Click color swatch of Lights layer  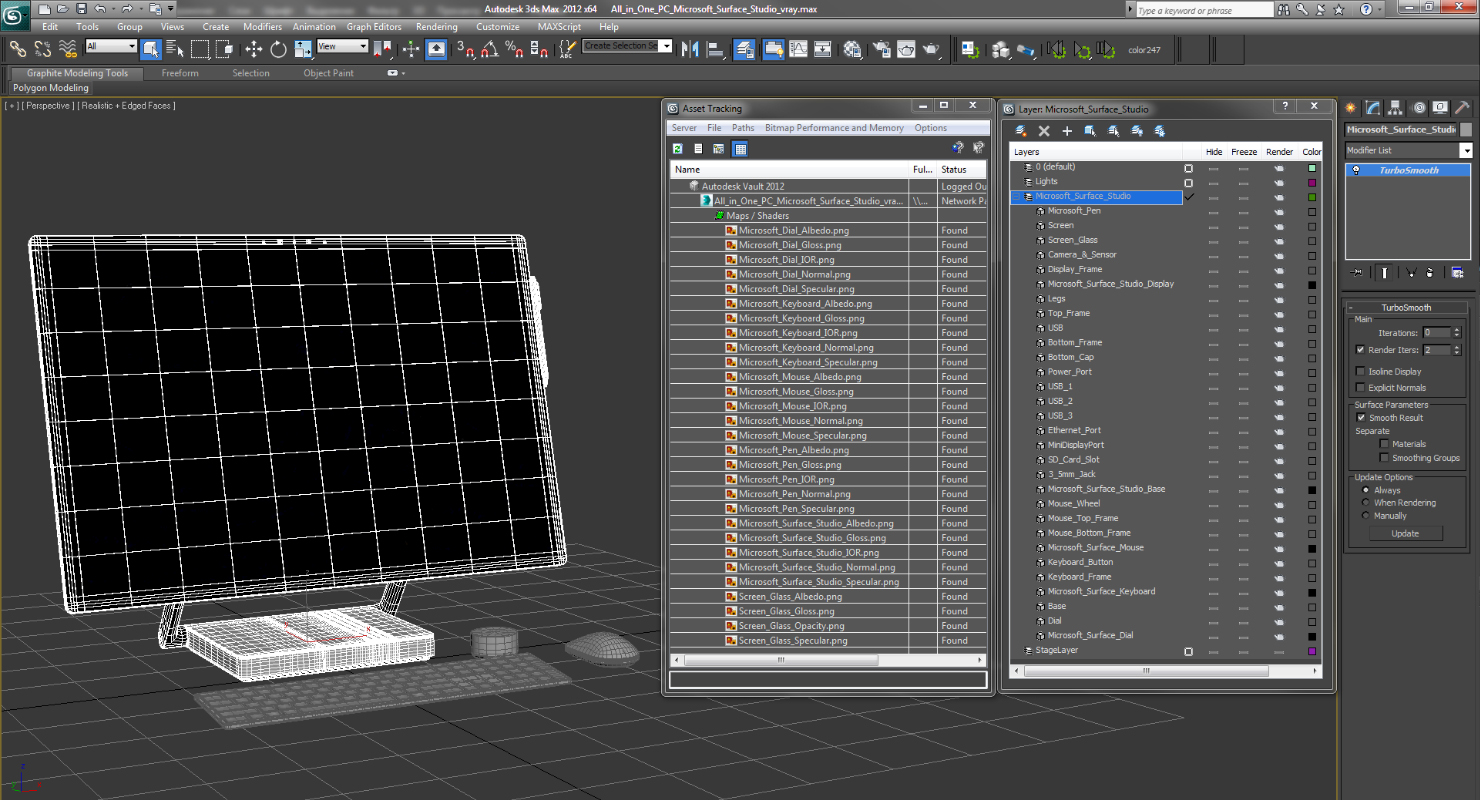(1312, 183)
